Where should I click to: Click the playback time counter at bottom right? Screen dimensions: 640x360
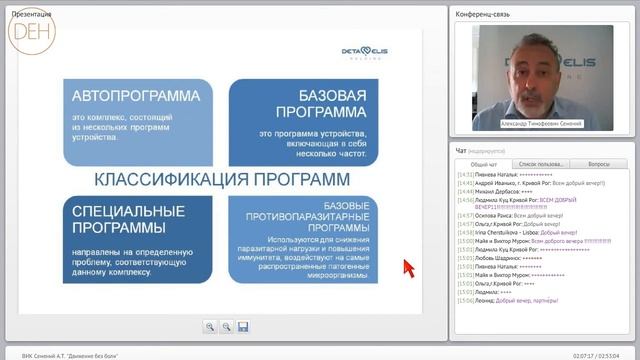pos(596,356)
